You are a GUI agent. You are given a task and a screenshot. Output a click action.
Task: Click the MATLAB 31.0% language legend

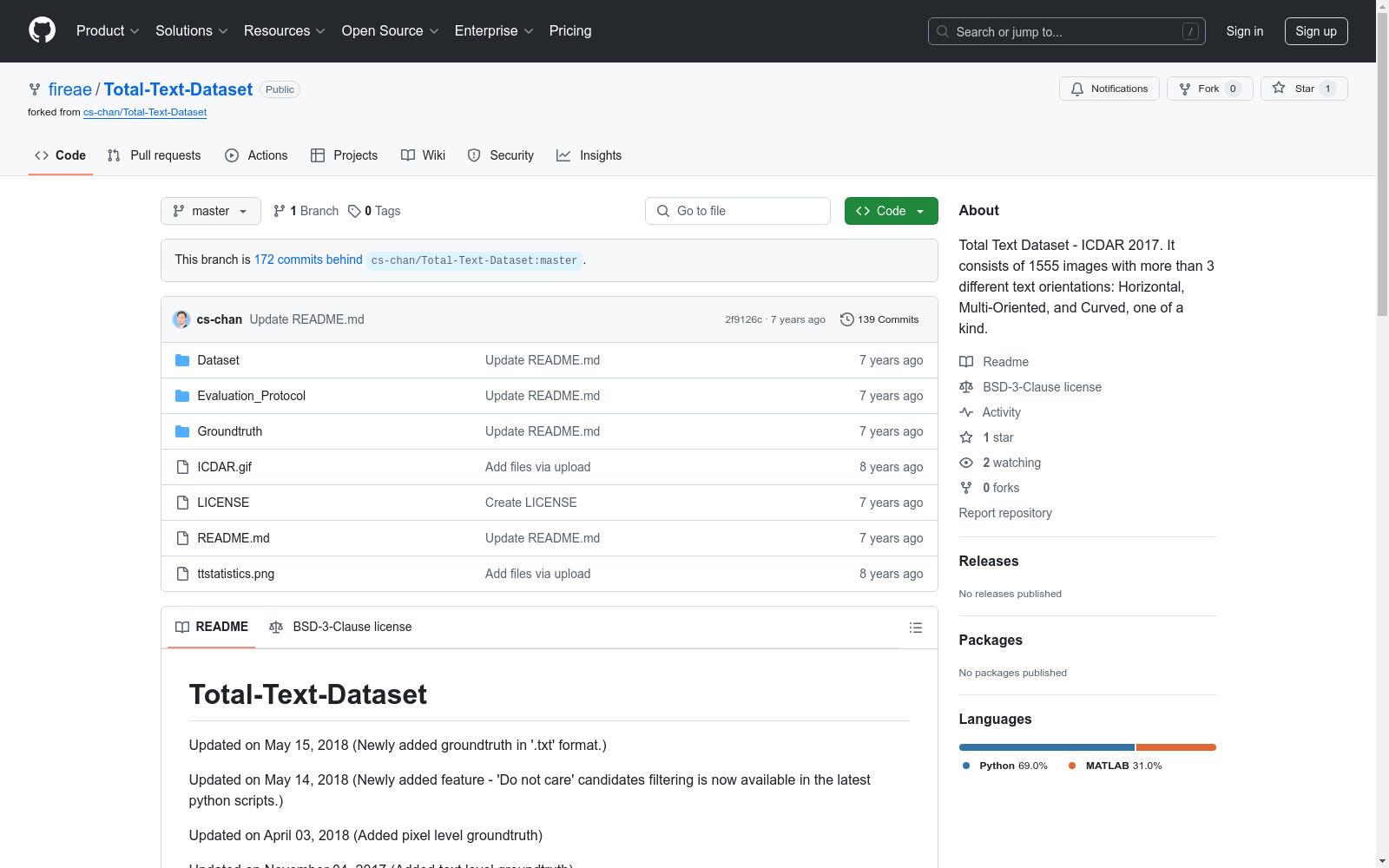(1115, 766)
